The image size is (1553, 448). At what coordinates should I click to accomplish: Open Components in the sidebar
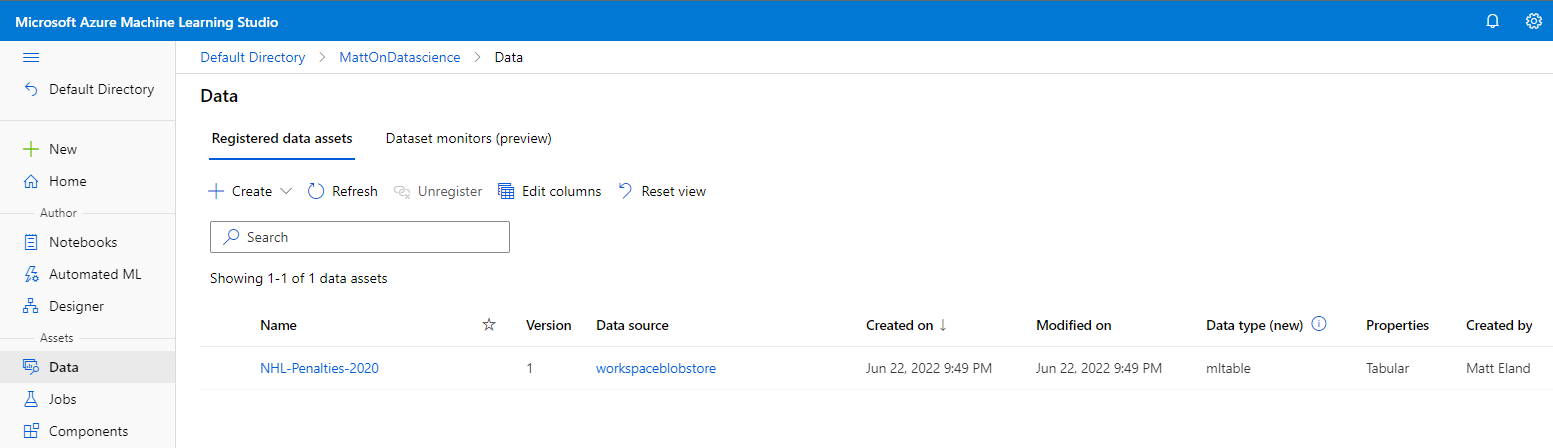pyautogui.click(x=87, y=432)
